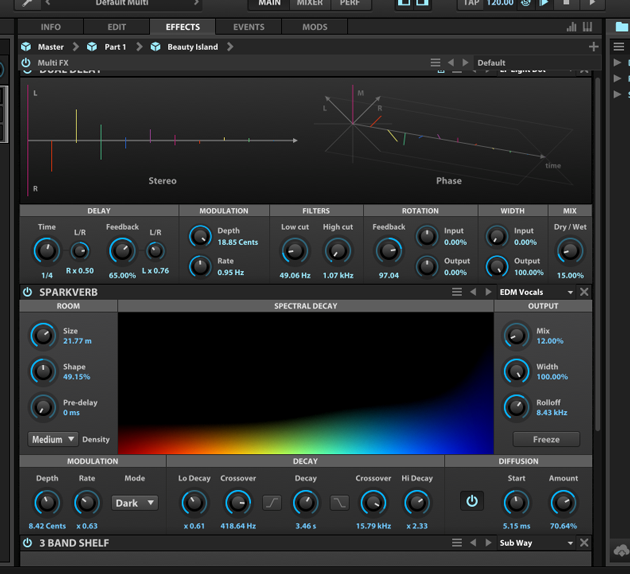Click the Beauty Island cube icon
Viewport: 630px width, 574px height.
click(155, 47)
